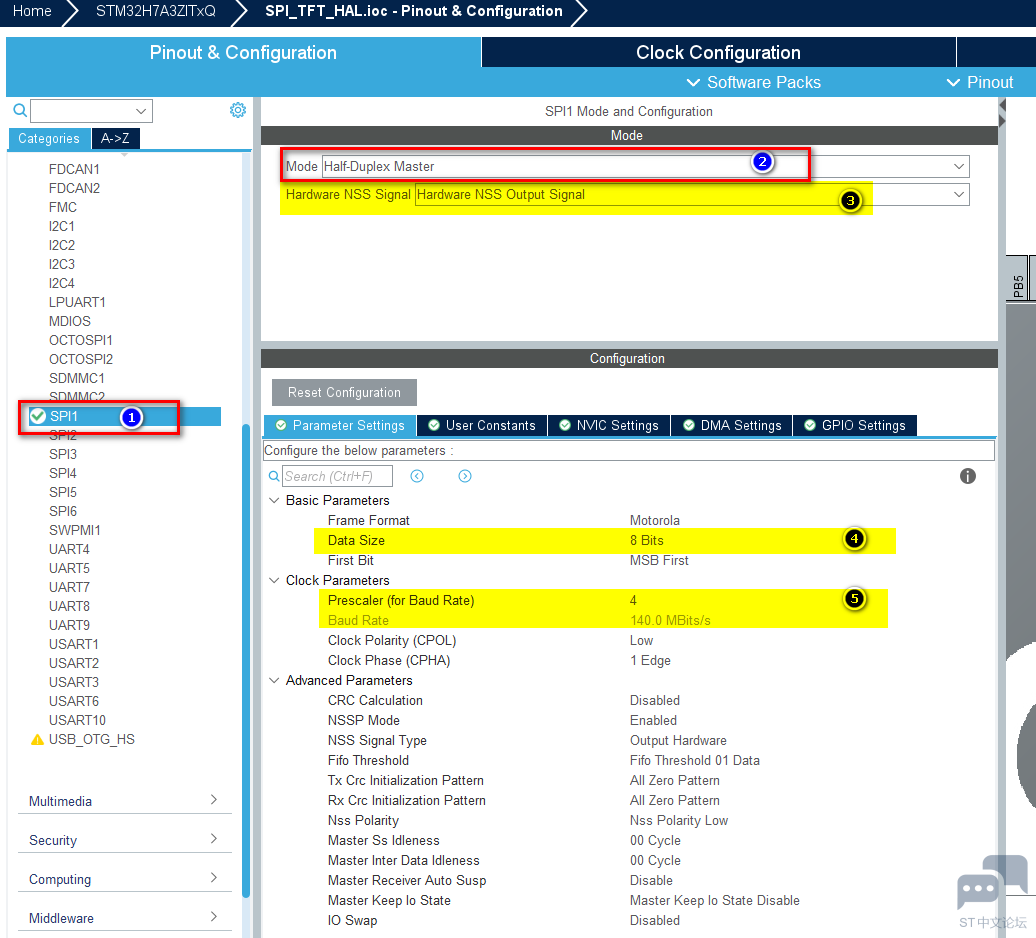Click the Data Size value 8 Bits

click(x=647, y=540)
